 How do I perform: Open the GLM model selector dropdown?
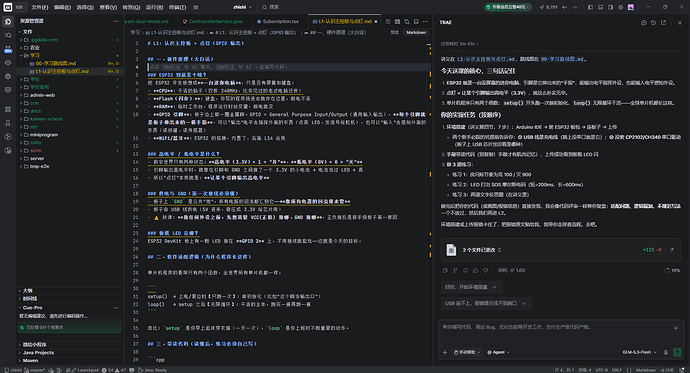click(639, 352)
